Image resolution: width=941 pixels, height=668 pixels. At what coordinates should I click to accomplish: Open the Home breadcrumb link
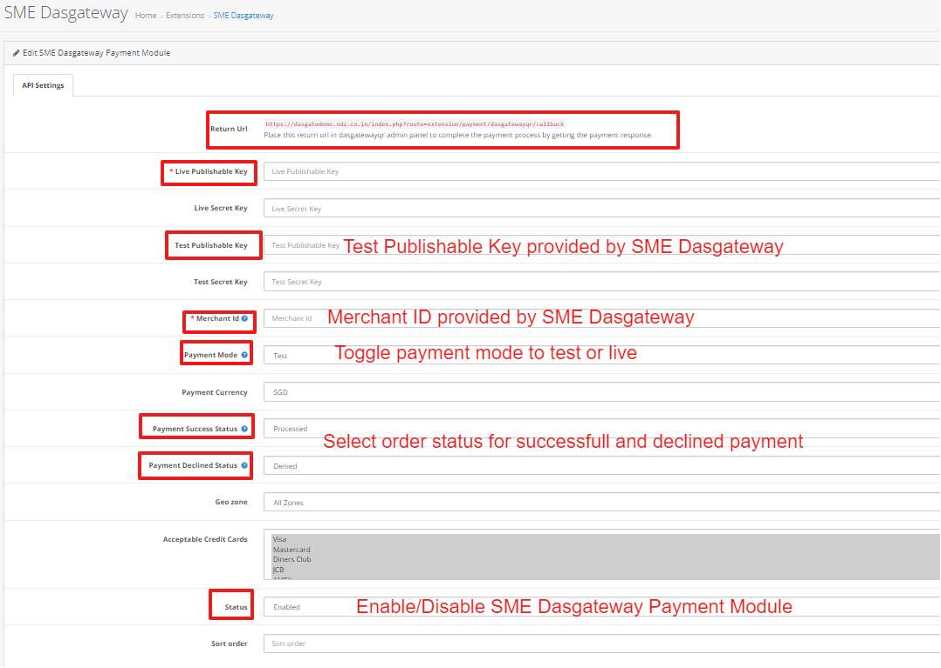click(145, 16)
